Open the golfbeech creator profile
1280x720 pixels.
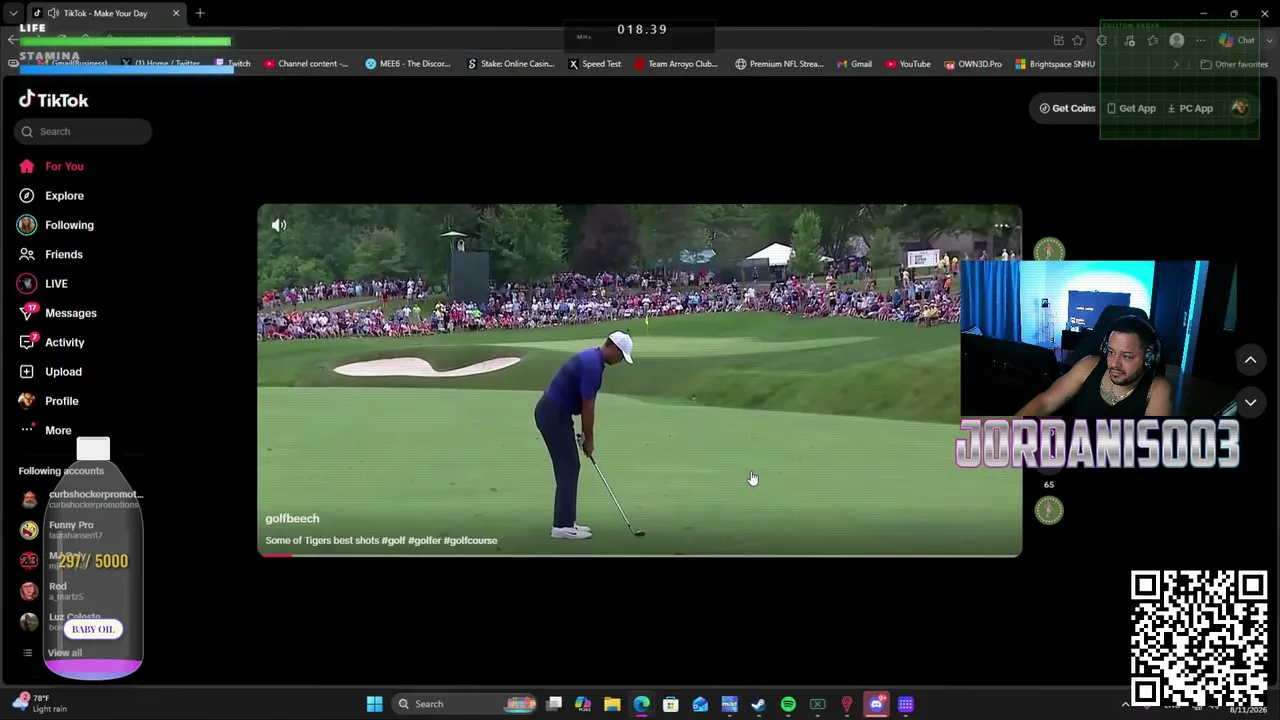[292, 518]
